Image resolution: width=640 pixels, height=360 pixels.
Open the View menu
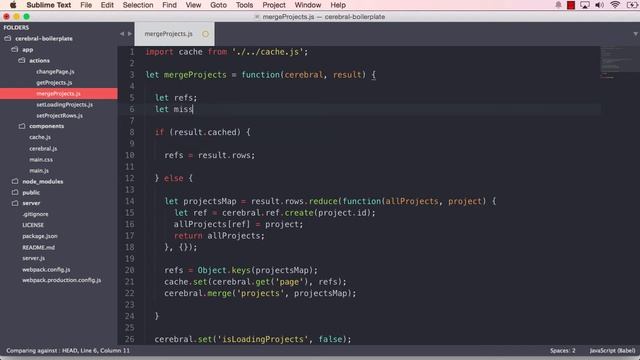tap(193, 5)
